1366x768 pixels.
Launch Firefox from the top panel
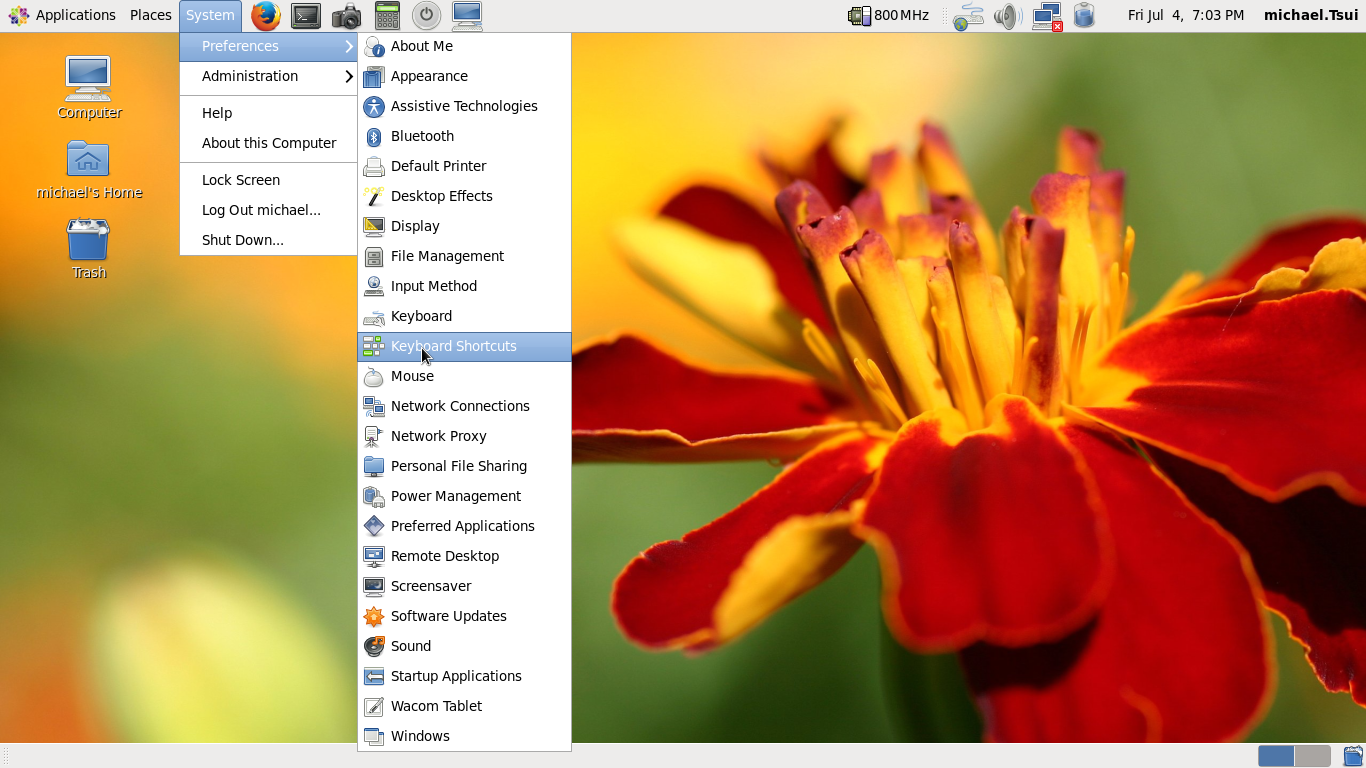(x=265, y=15)
